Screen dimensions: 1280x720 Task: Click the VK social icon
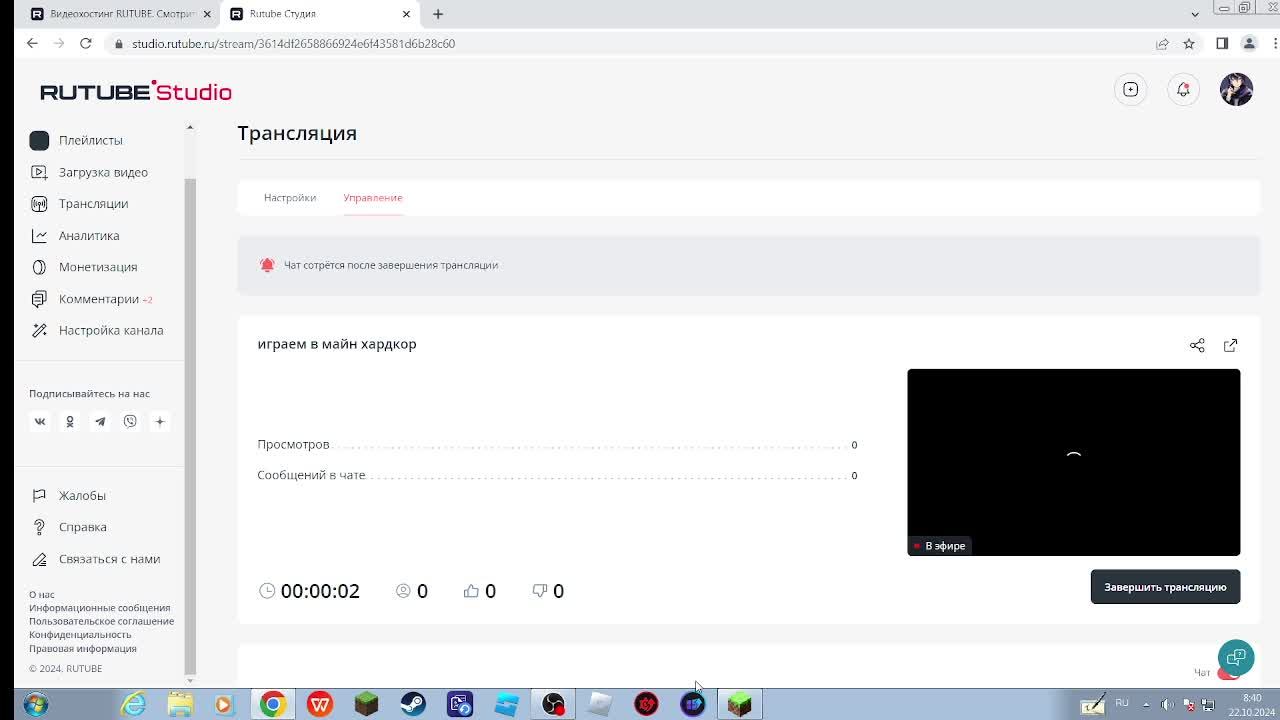click(40, 422)
